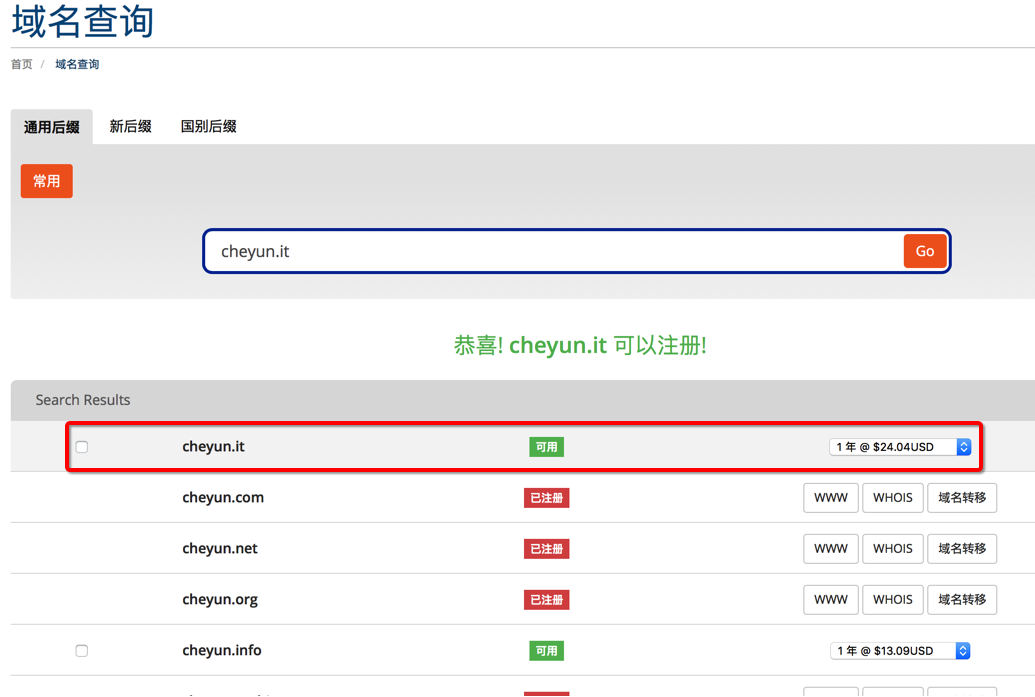Image resolution: width=1035 pixels, height=697 pixels.
Task: Switch to the 国别后缀 tab
Action: (208, 127)
